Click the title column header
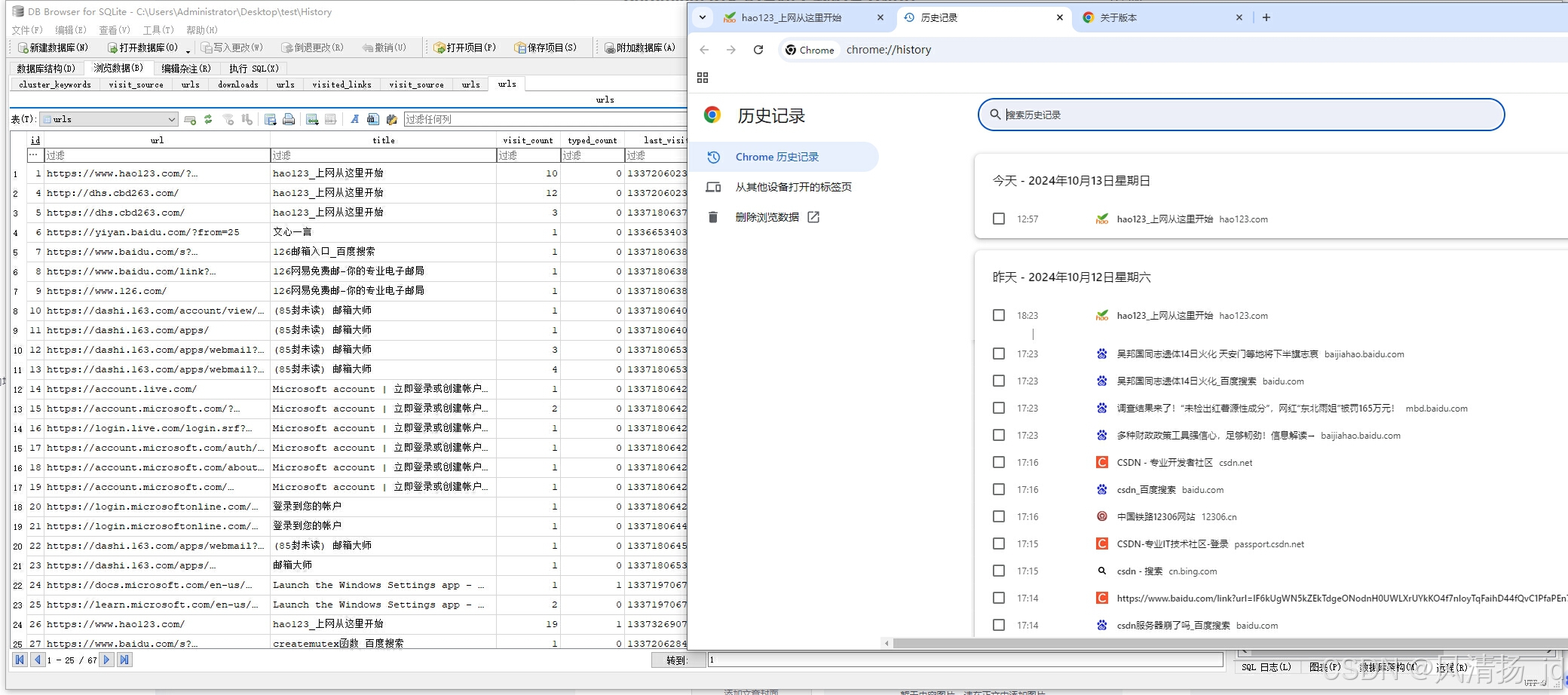This screenshot has height=695, width=1568. (x=383, y=139)
